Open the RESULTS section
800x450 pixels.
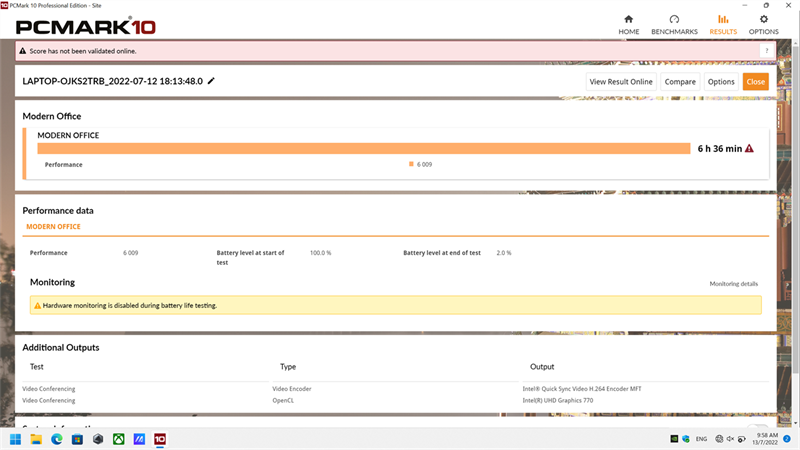pos(723,25)
